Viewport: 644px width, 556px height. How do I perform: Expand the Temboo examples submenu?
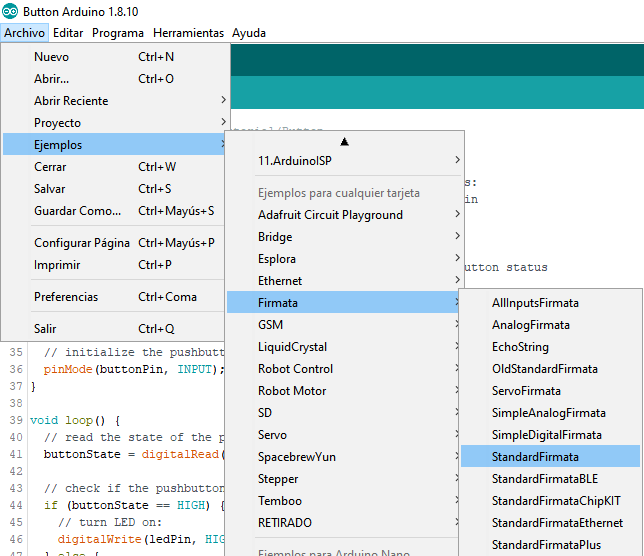click(x=343, y=501)
